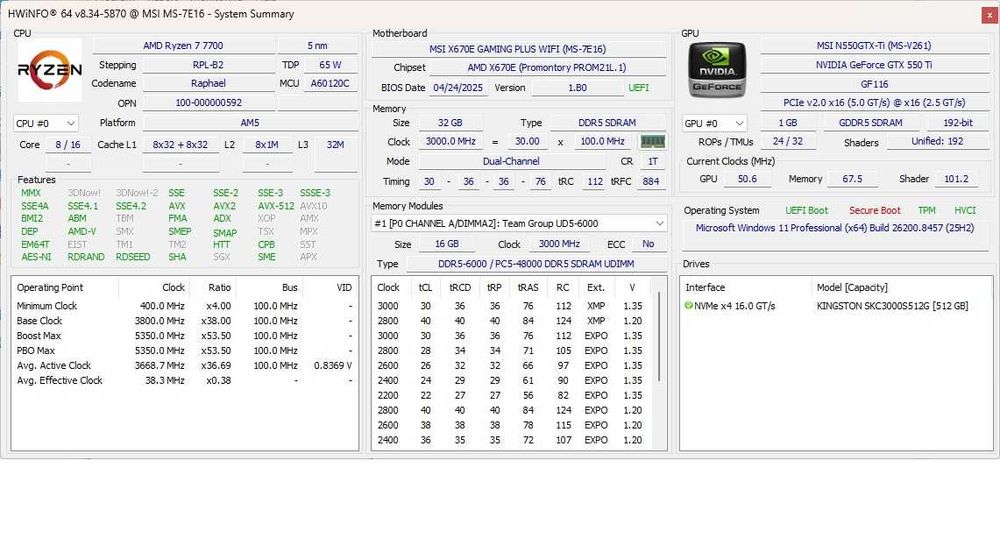Screen dimensions: 1000x538
Task: Click the 1 GB video memory value
Action: (x=787, y=122)
